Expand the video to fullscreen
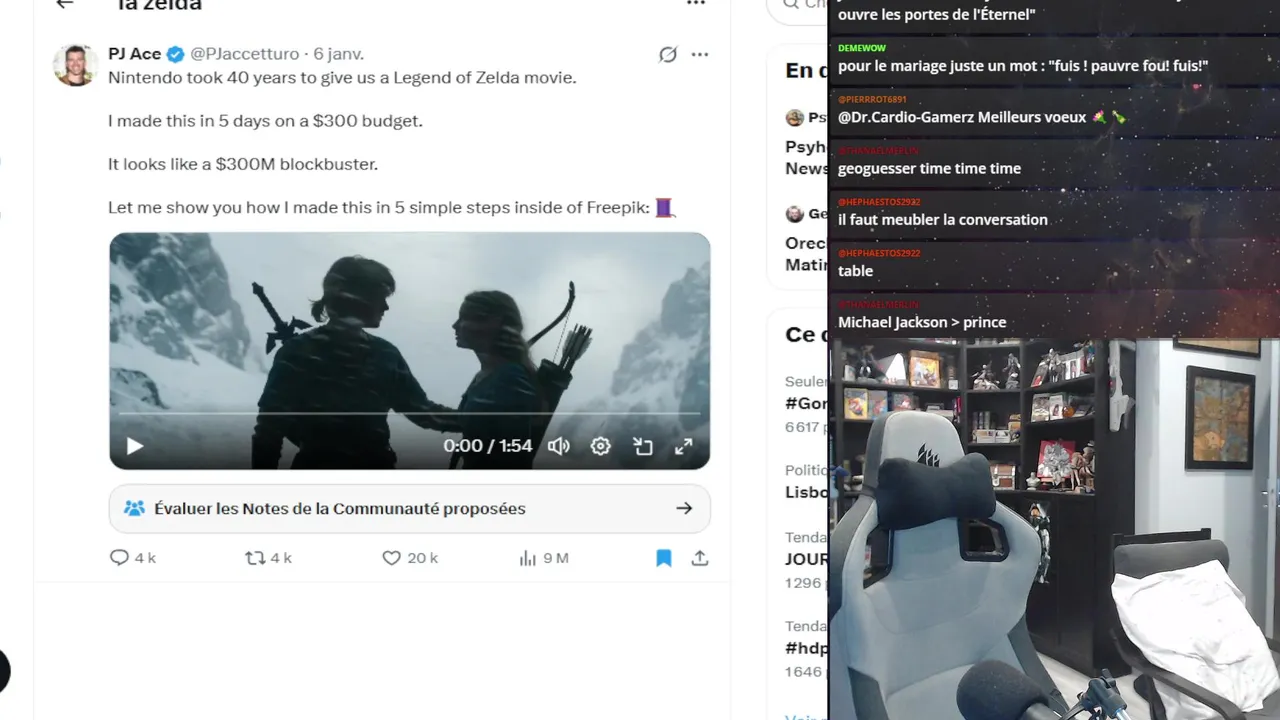Viewport: 1280px width, 720px height. tap(684, 446)
